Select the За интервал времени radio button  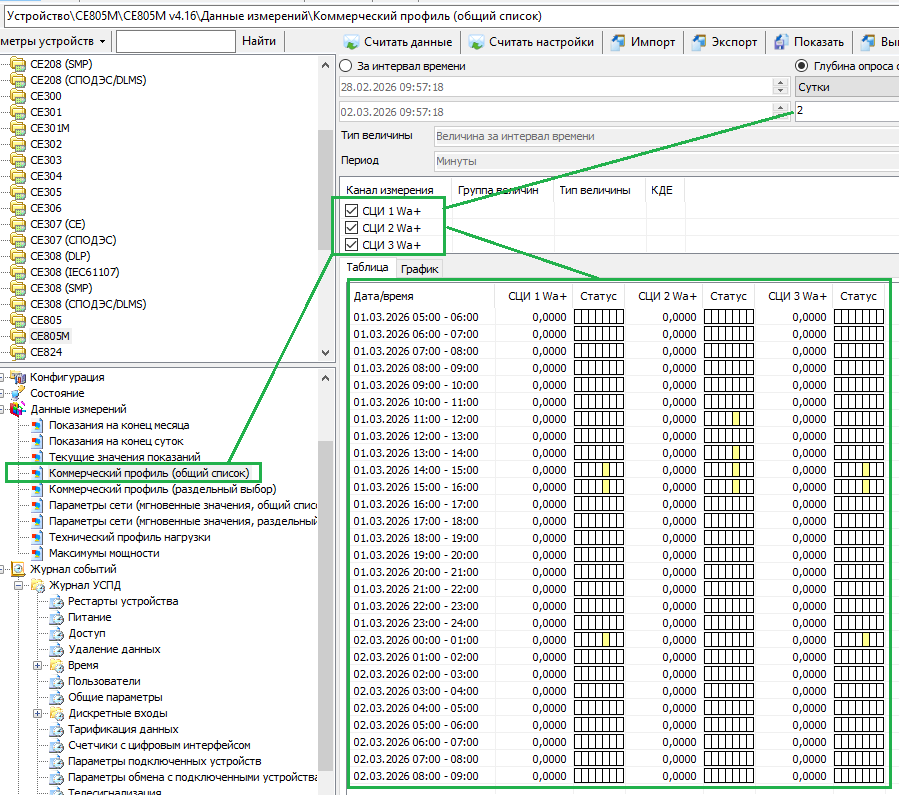tap(346, 66)
